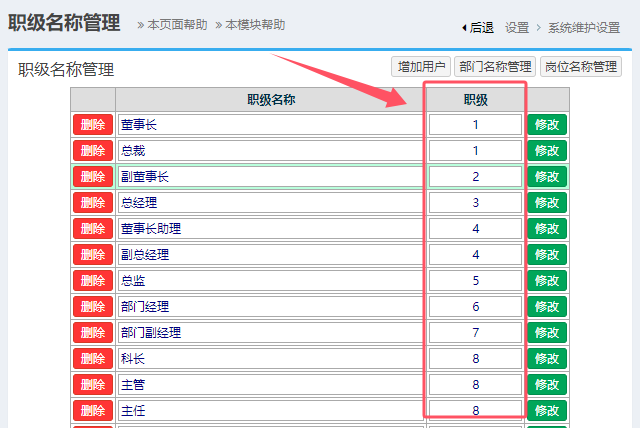Go to 设置 breadcrumb
This screenshot has height=428, width=640.
(517, 27)
